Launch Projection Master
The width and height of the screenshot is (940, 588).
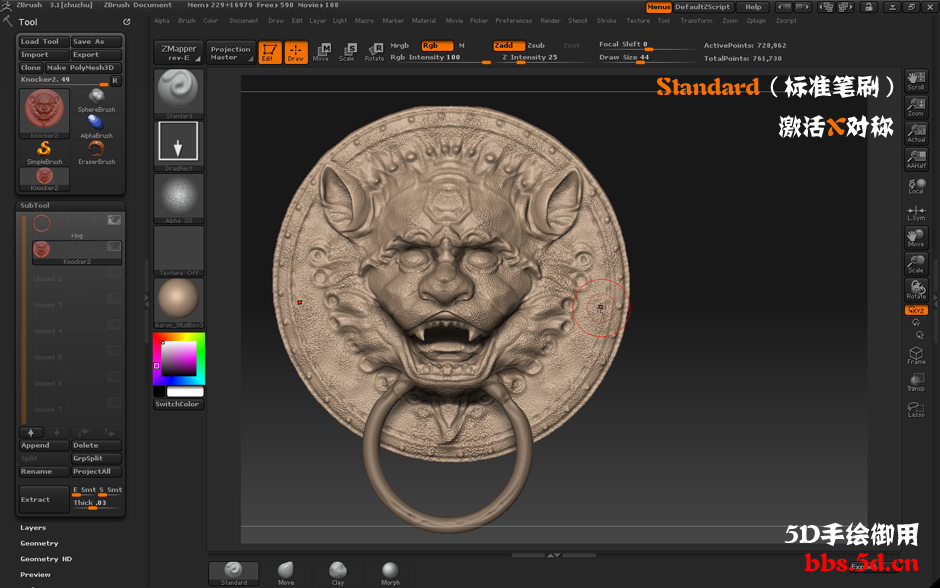230,53
